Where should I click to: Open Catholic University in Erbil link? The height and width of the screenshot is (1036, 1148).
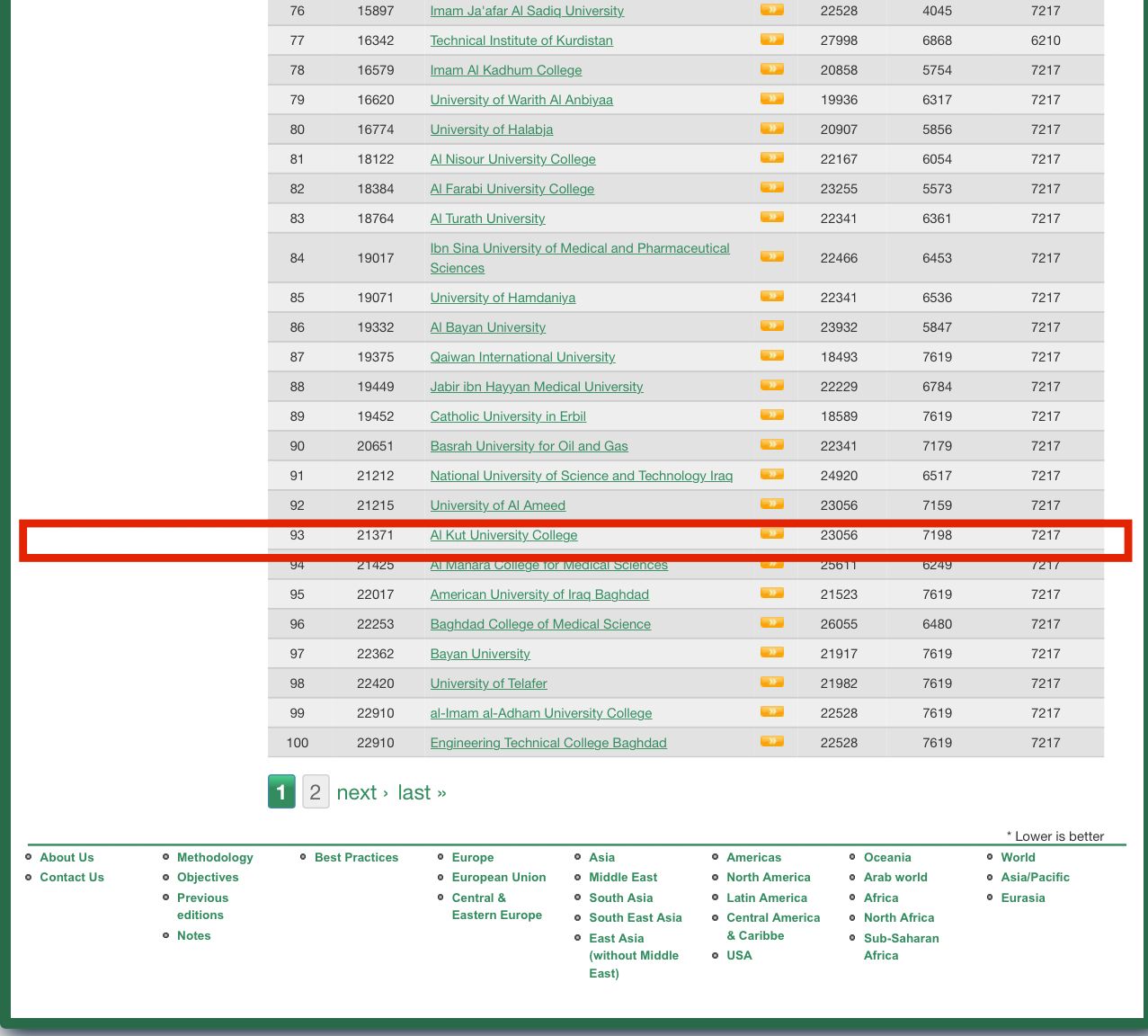pos(508,416)
